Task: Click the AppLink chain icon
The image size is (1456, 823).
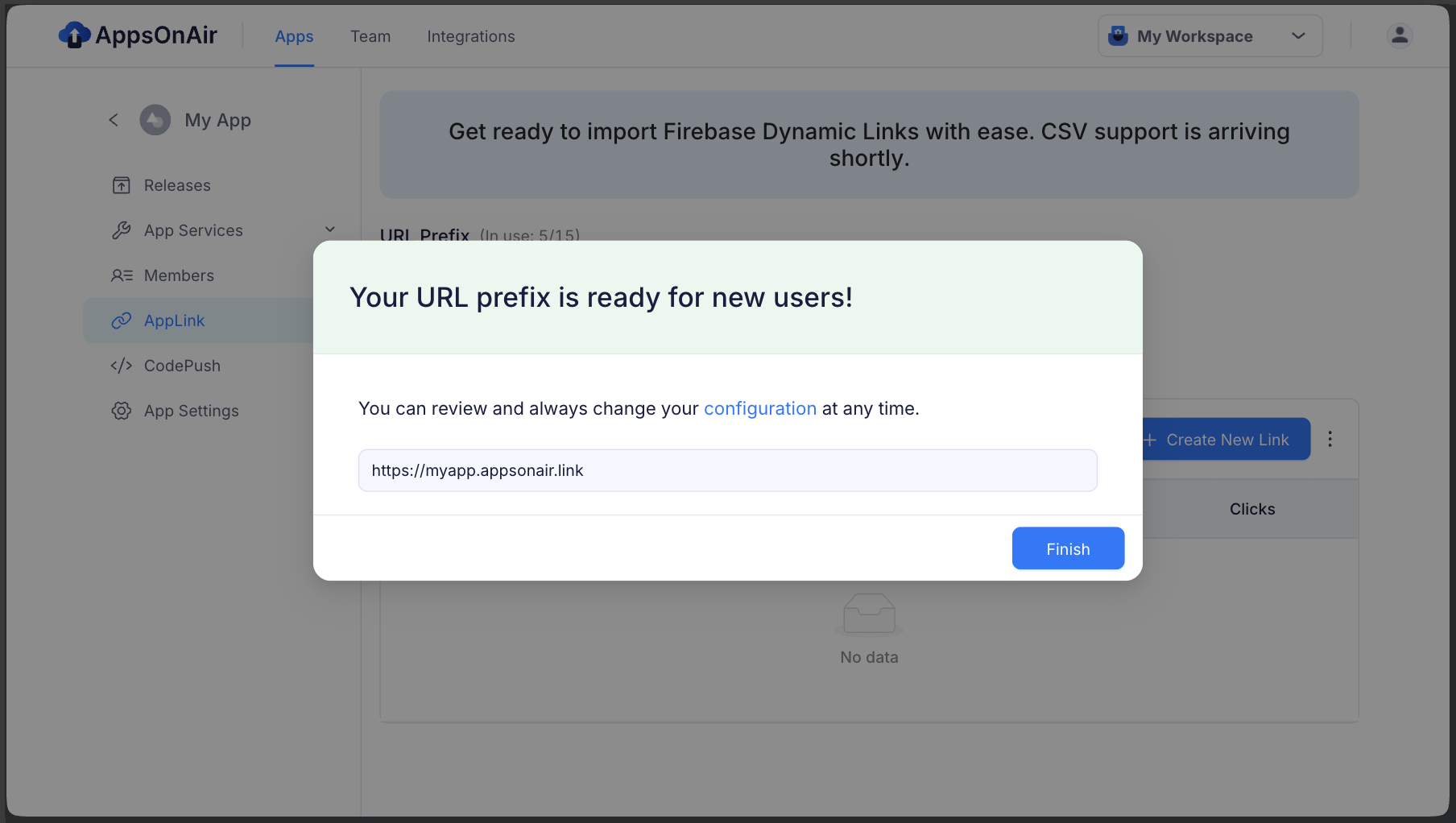Action: click(x=121, y=321)
